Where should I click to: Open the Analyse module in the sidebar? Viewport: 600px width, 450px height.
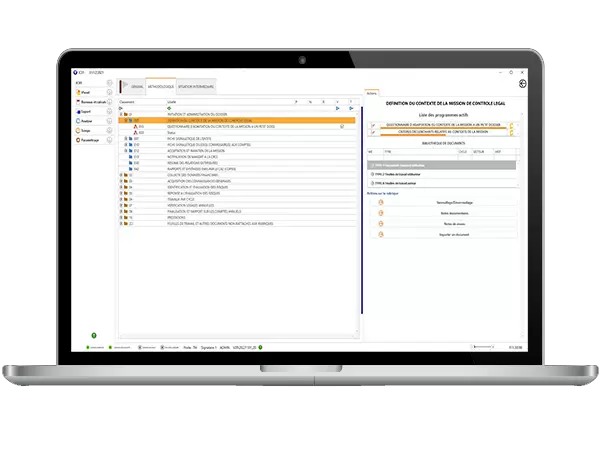click(85, 121)
